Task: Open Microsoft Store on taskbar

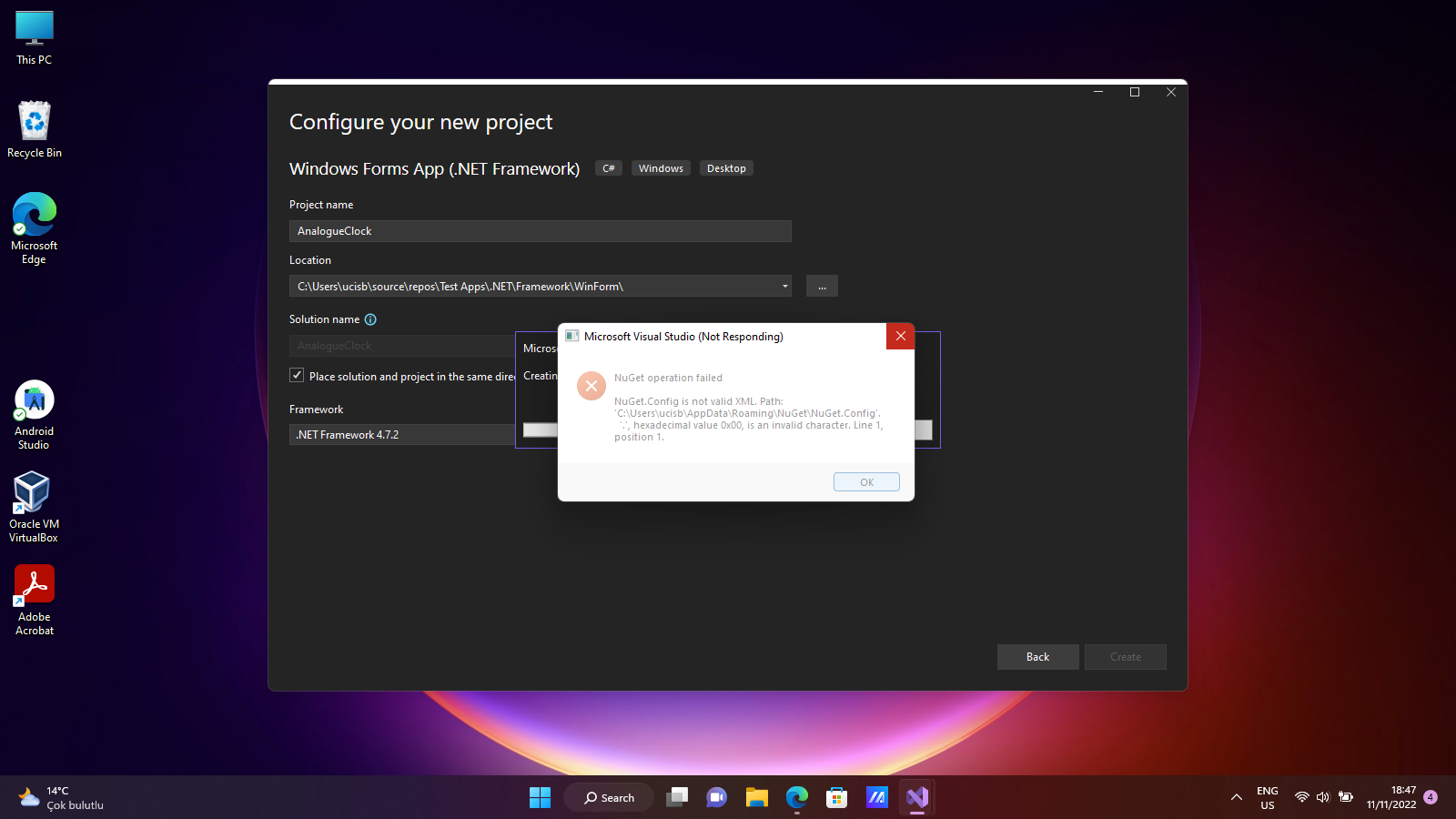Action: point(837,797)
